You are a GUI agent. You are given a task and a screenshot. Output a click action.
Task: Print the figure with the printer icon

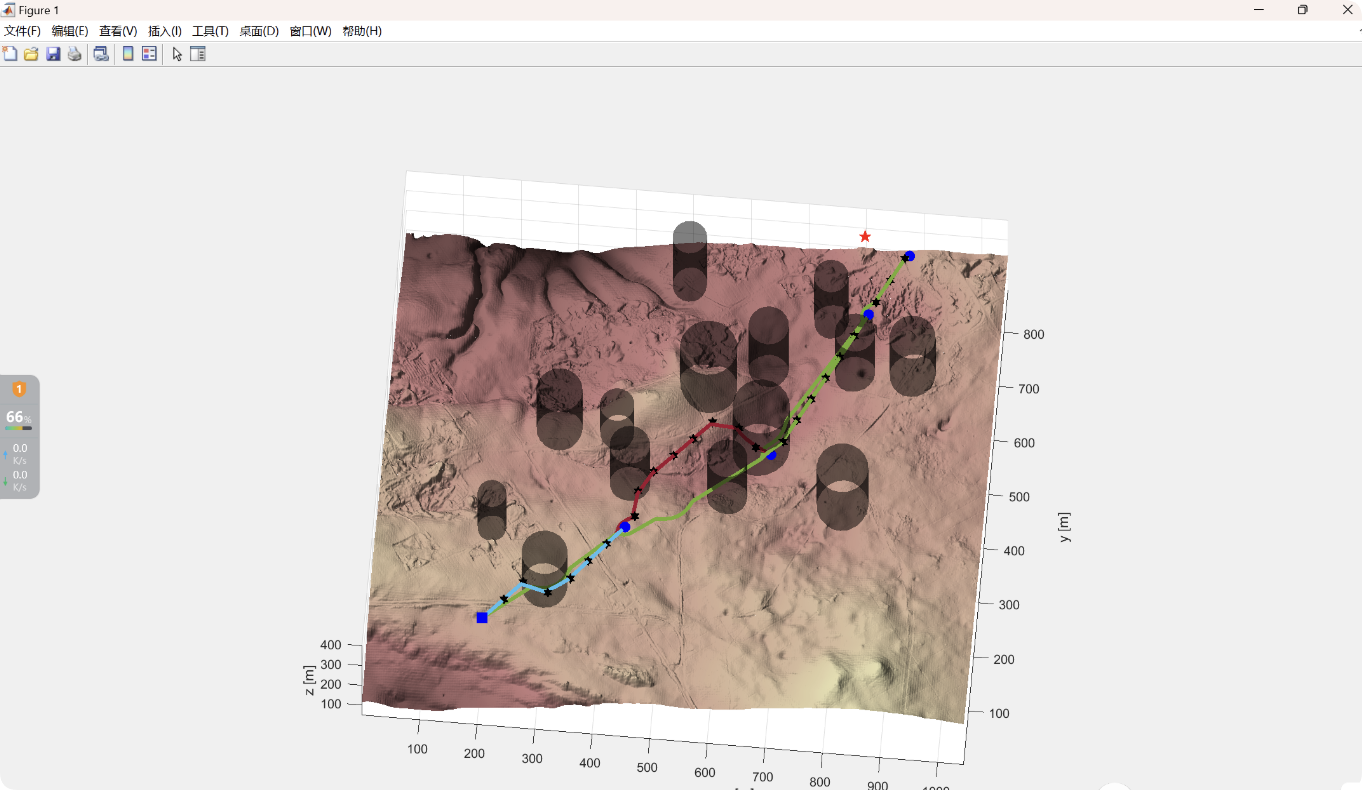[x=74, y=54]
